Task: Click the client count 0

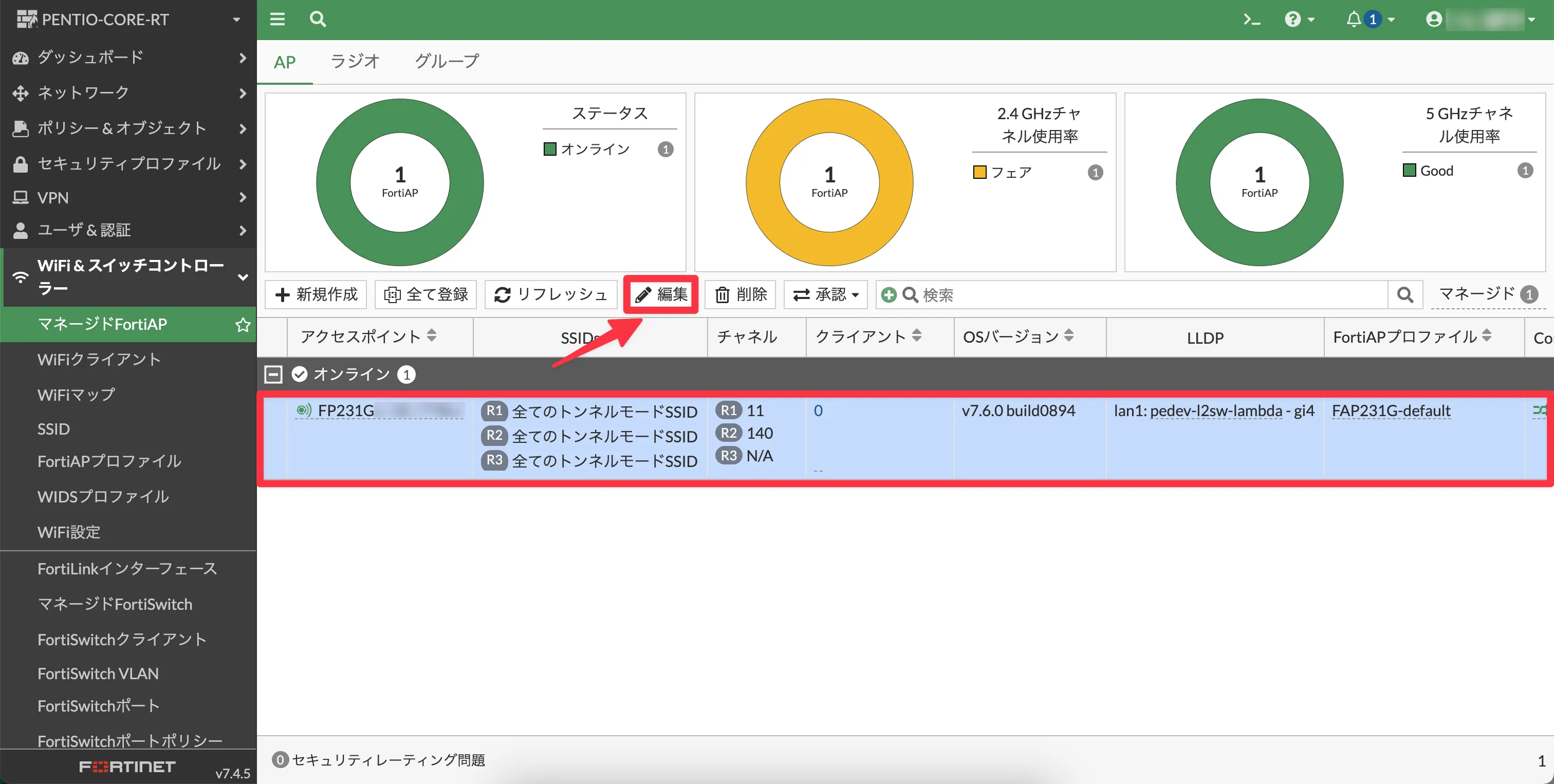Action: coord(818,410)
